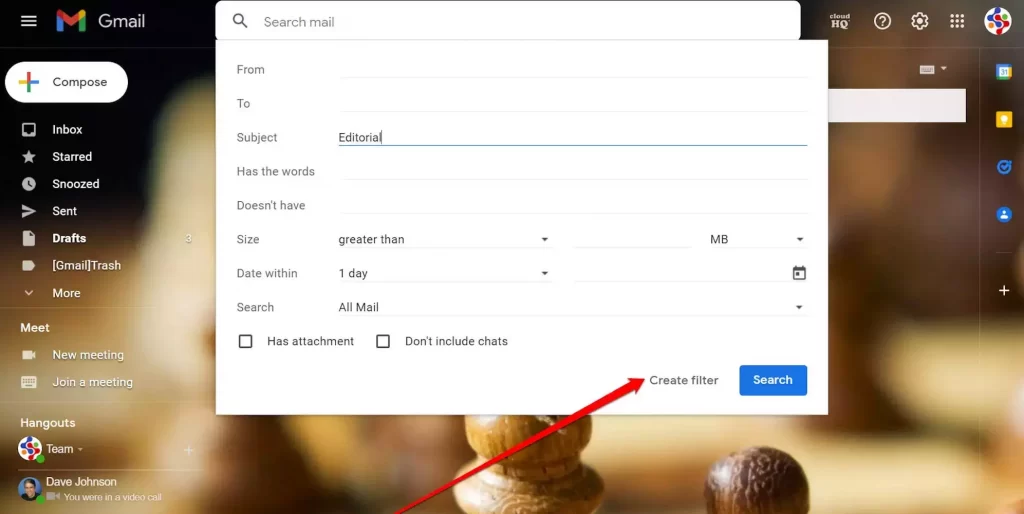Screen dimensions: 1024x514
Task: Open the Search All Mail dropdown
Action: click(572, 308)
